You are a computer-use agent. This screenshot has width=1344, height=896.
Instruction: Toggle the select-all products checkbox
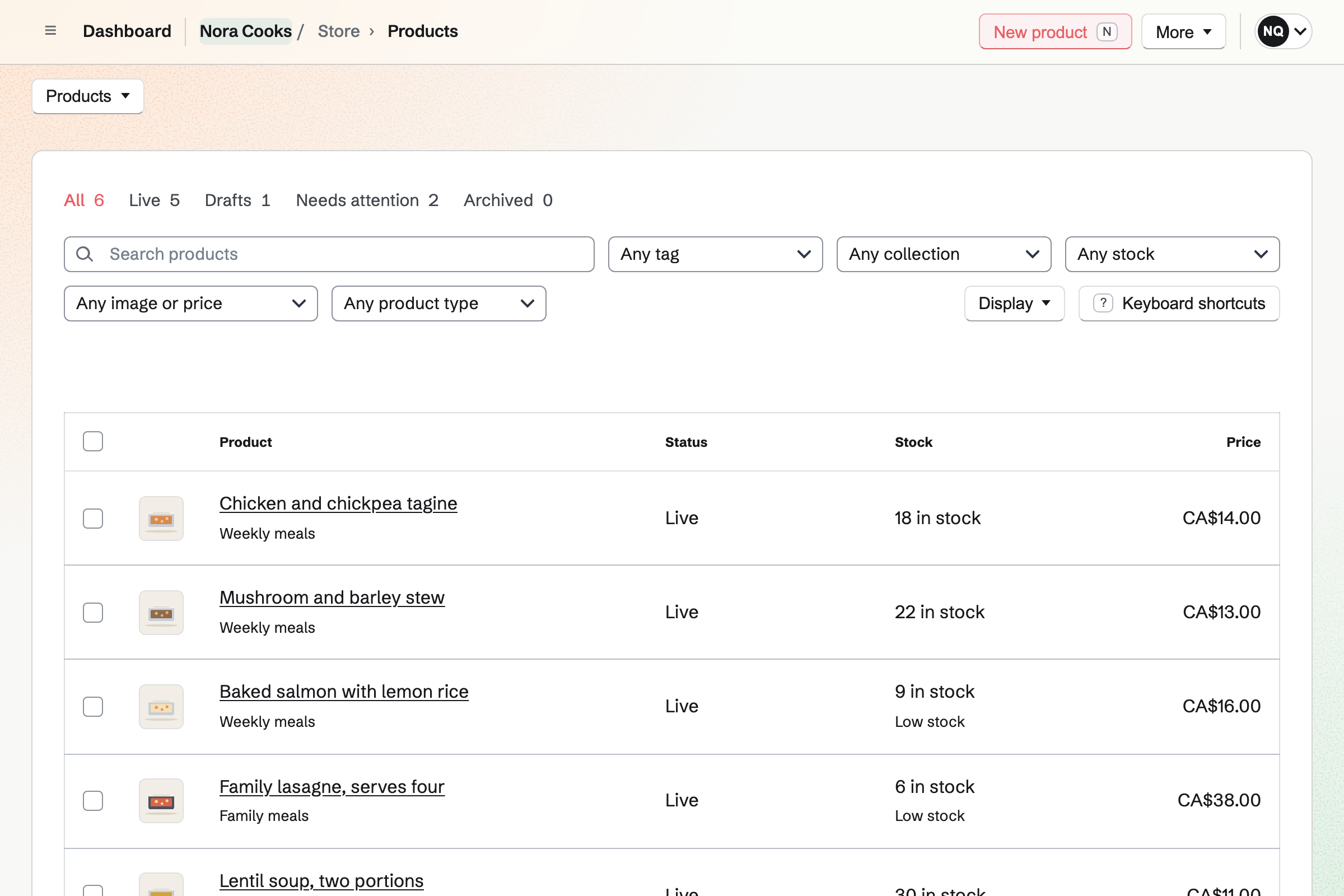tap(92, 441)
